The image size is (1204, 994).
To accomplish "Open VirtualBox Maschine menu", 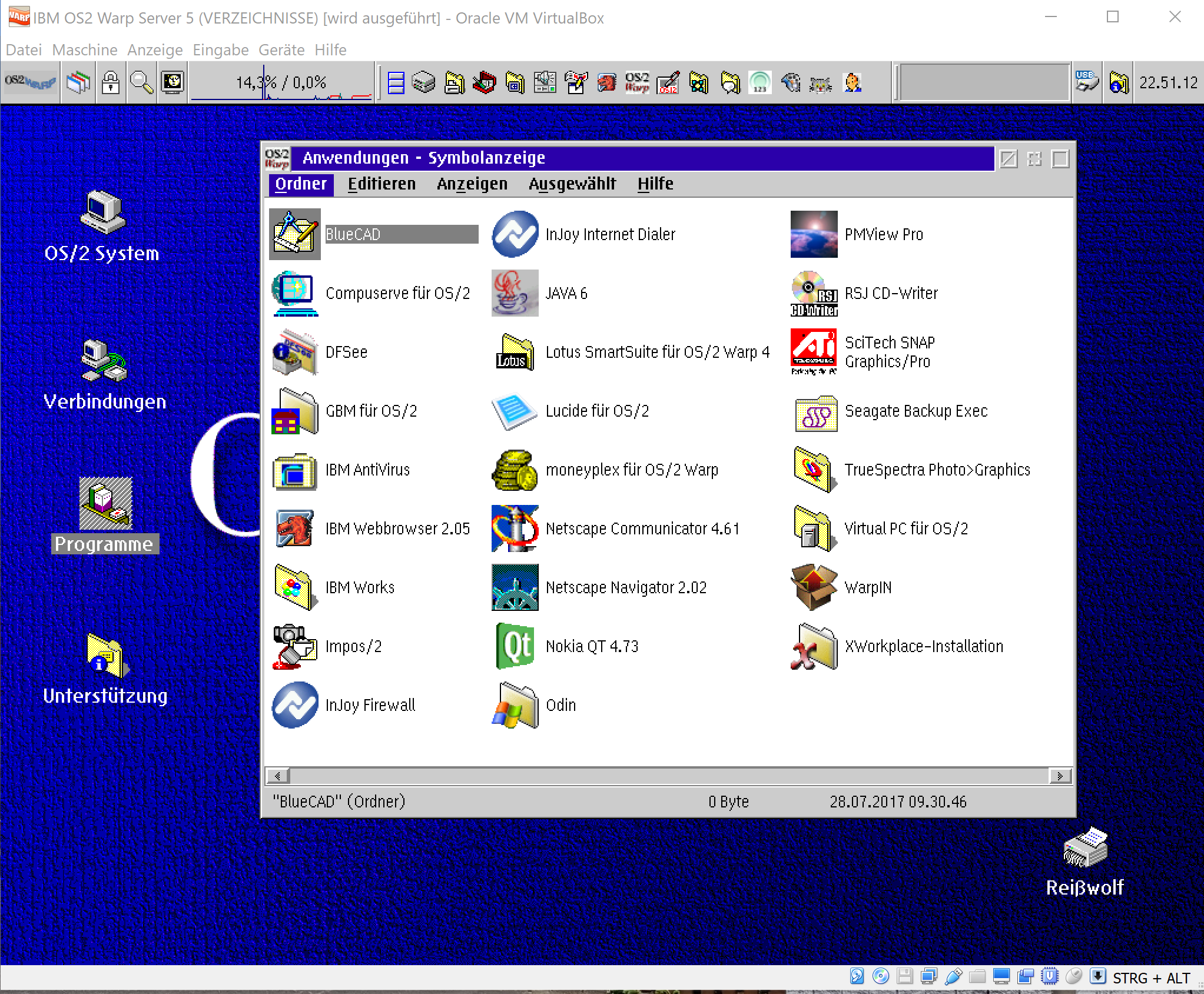I will tap(85, 50).
